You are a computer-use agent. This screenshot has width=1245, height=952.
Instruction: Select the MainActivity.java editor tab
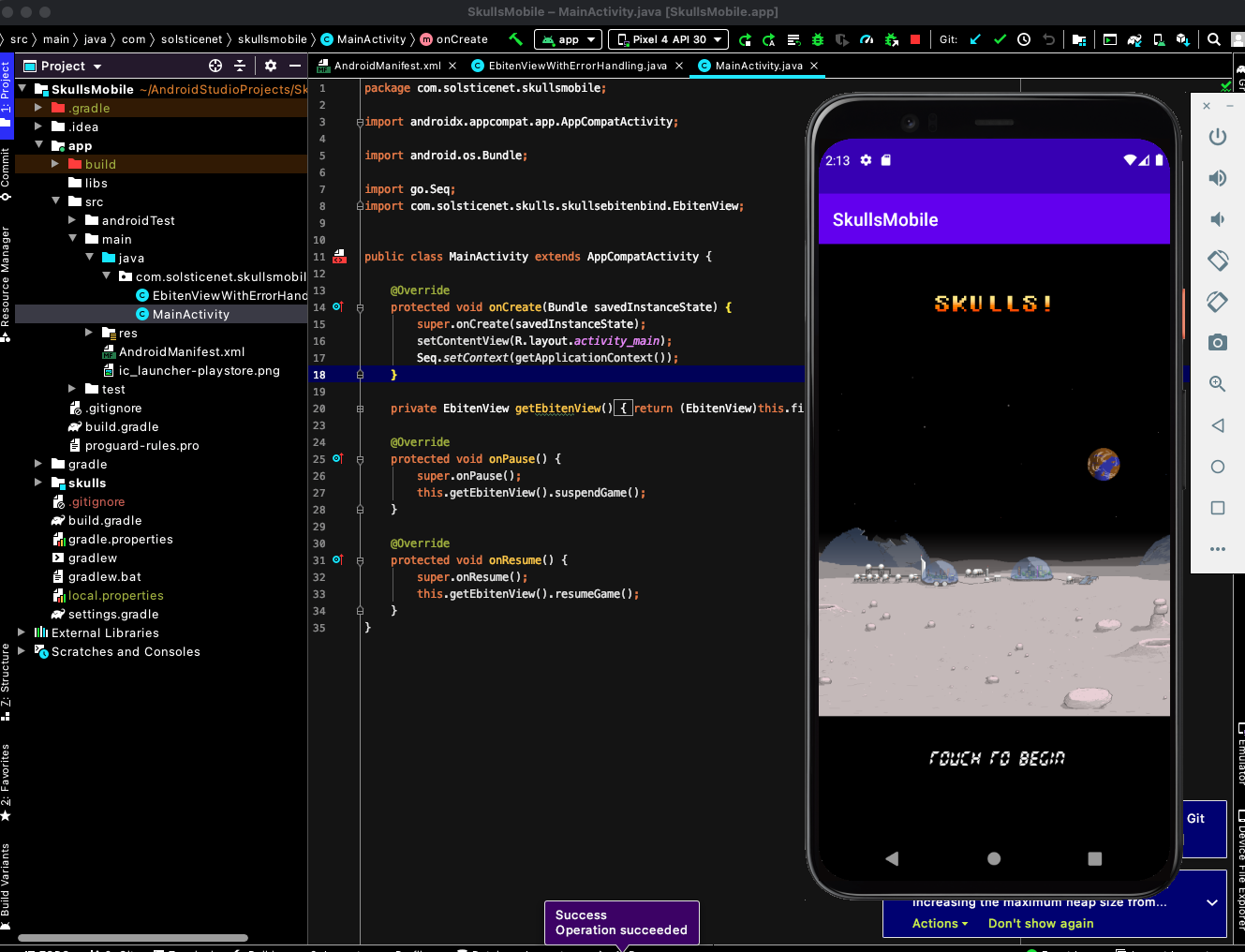pyautogui.click(x=759, y=66)
